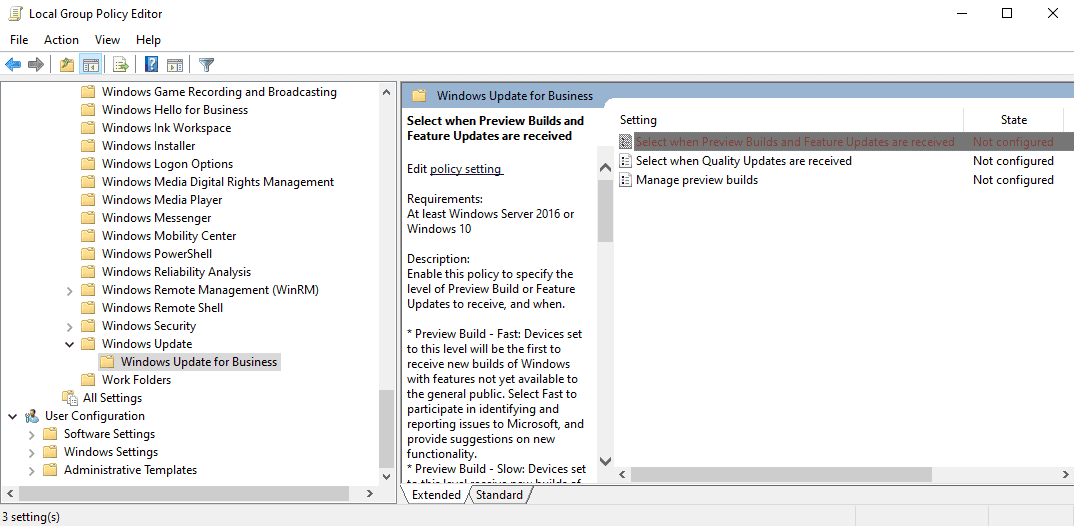1074x526 pixels.
Task: Select Windows Ink Workspace in tree
Action: click(166, 128)
